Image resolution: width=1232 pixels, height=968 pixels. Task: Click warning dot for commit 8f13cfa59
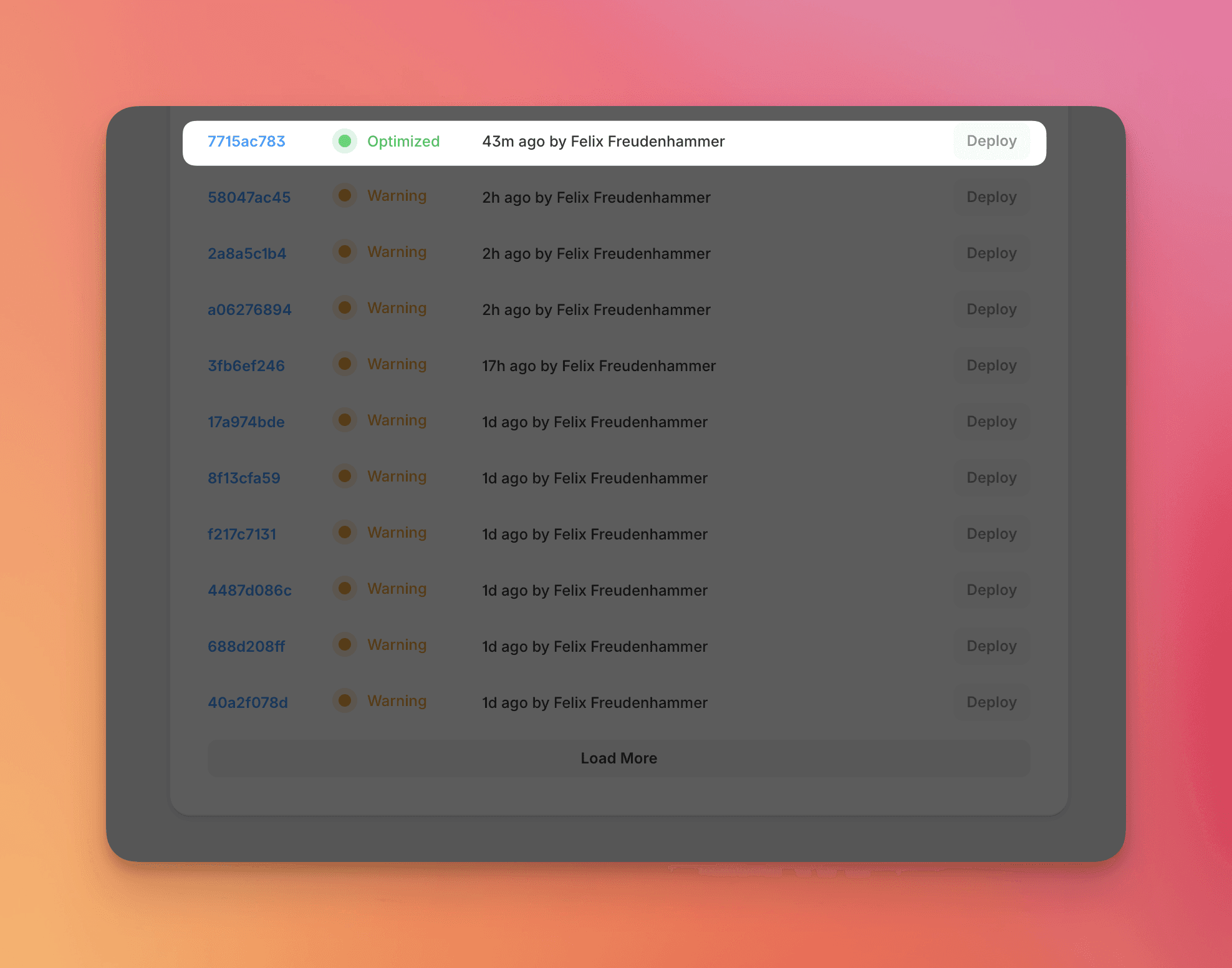344,477
